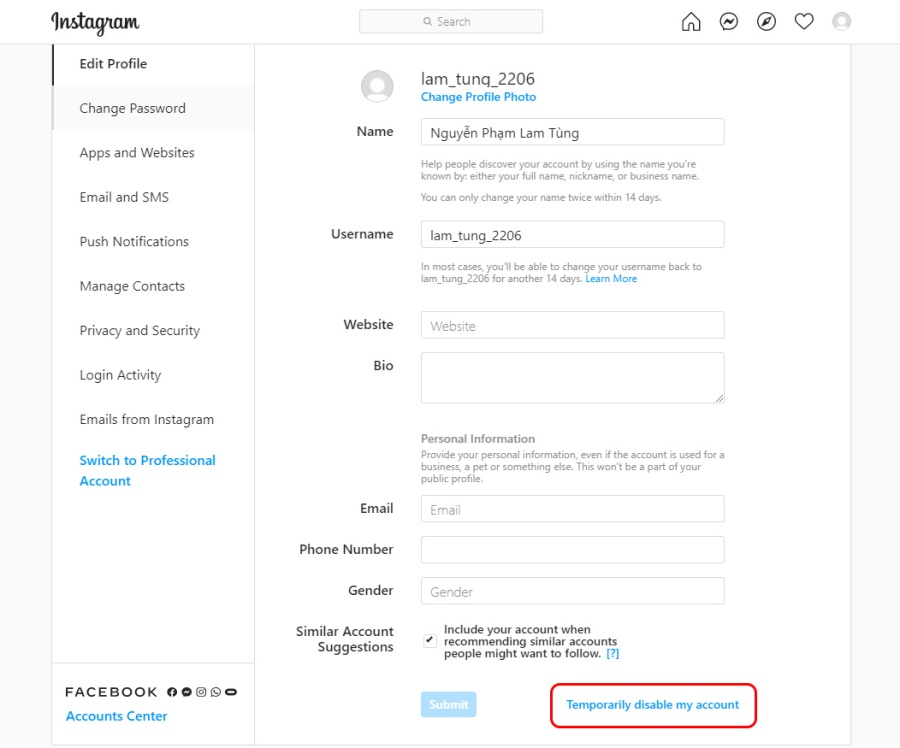Screen dimensions: 900x748
Task: Open the Change Password section
Action: (133, 108)
